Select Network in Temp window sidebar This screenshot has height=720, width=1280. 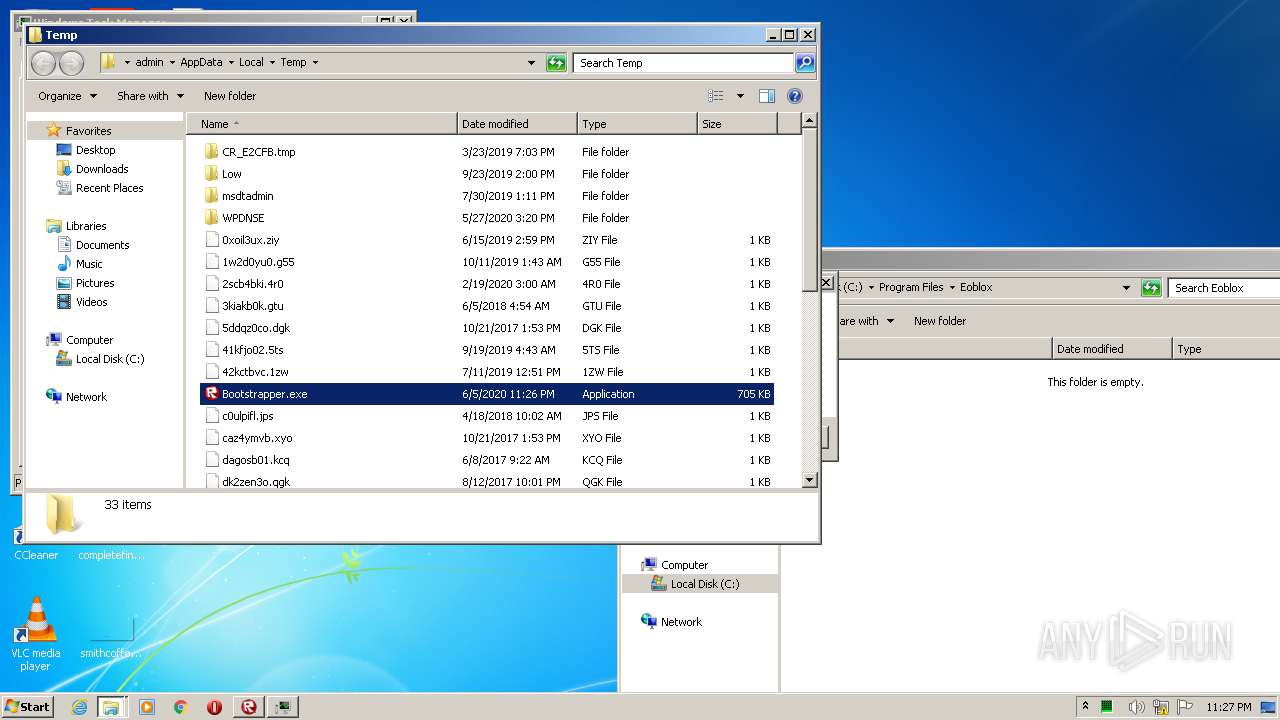coord(86,397)
